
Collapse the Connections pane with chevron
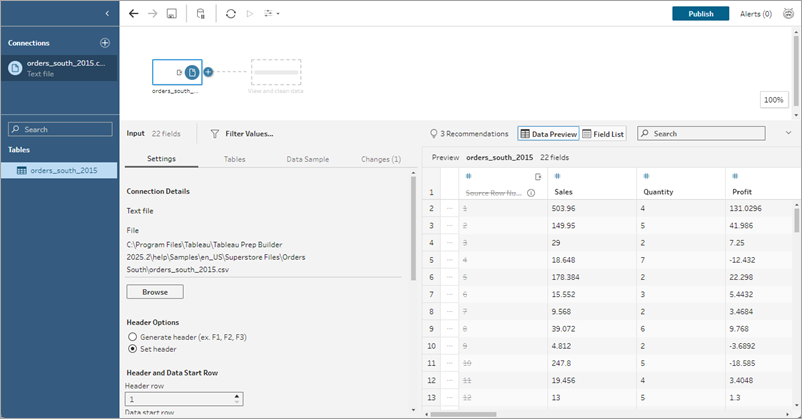[107, 14]
